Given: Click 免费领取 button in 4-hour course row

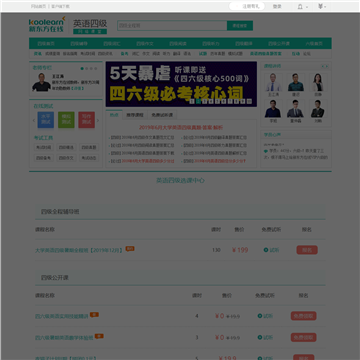Looking at the screenshot, I should tap(304, 316).
